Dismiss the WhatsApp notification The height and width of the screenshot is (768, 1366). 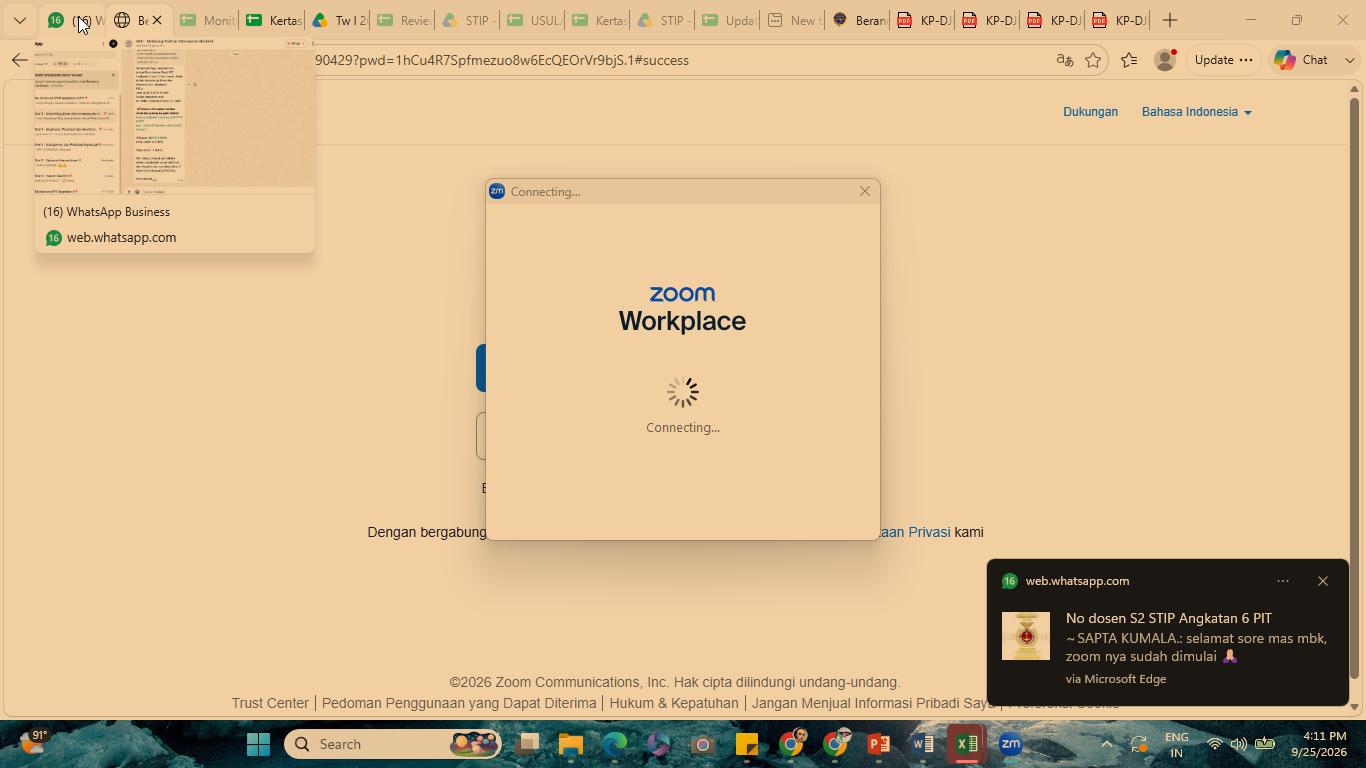click(1323, 581)
